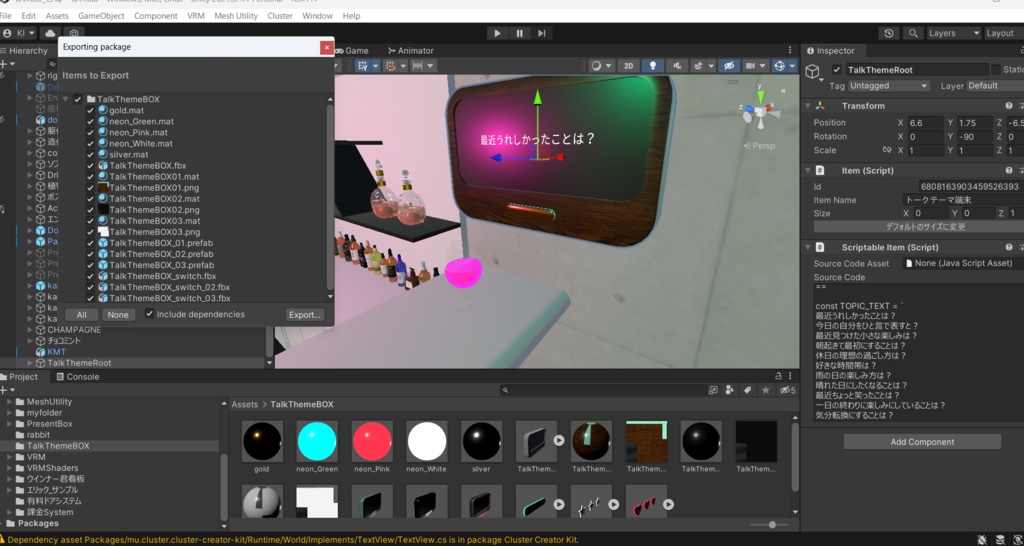The height and width of the screenshot is (546, 1024).
Task: Toggle hidden objects visibility eye icon
Action: click(x=729, y=66)
